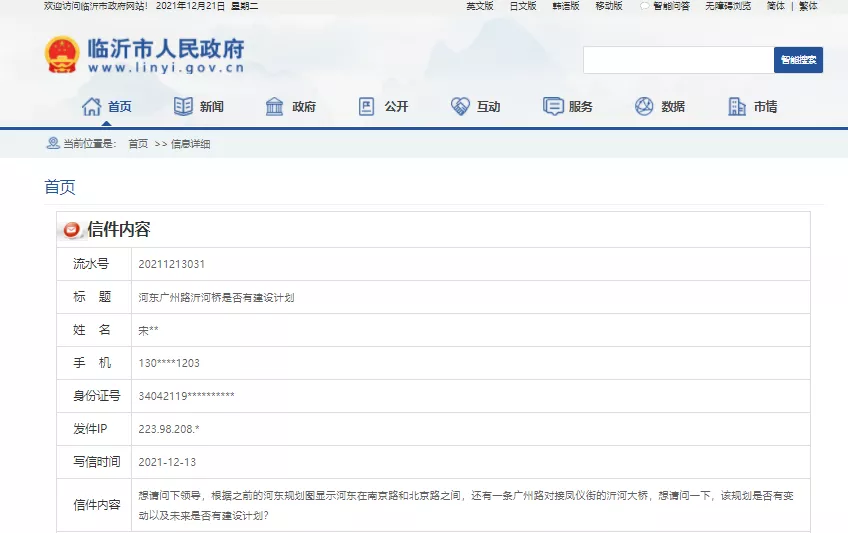Screen dimensions: 848x533
Task: Open 智能问答 link in top bar
Action: pyautogui.click(x=671, y=6)
